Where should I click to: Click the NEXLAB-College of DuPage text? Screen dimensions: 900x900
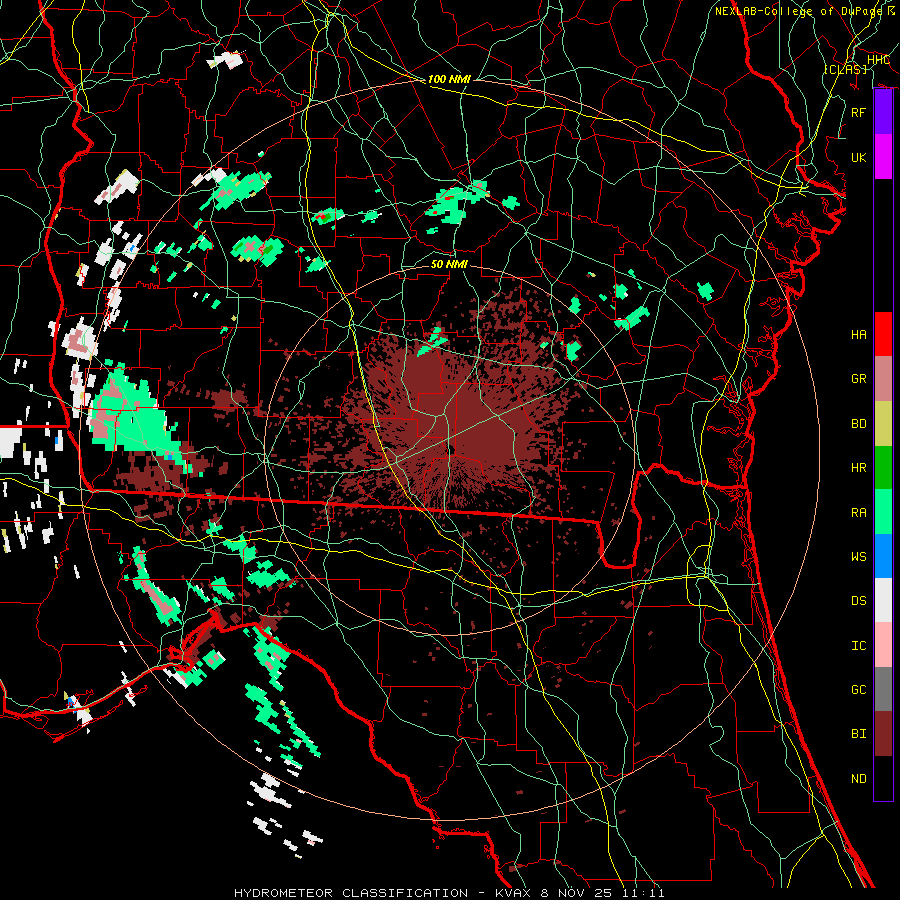798,11
